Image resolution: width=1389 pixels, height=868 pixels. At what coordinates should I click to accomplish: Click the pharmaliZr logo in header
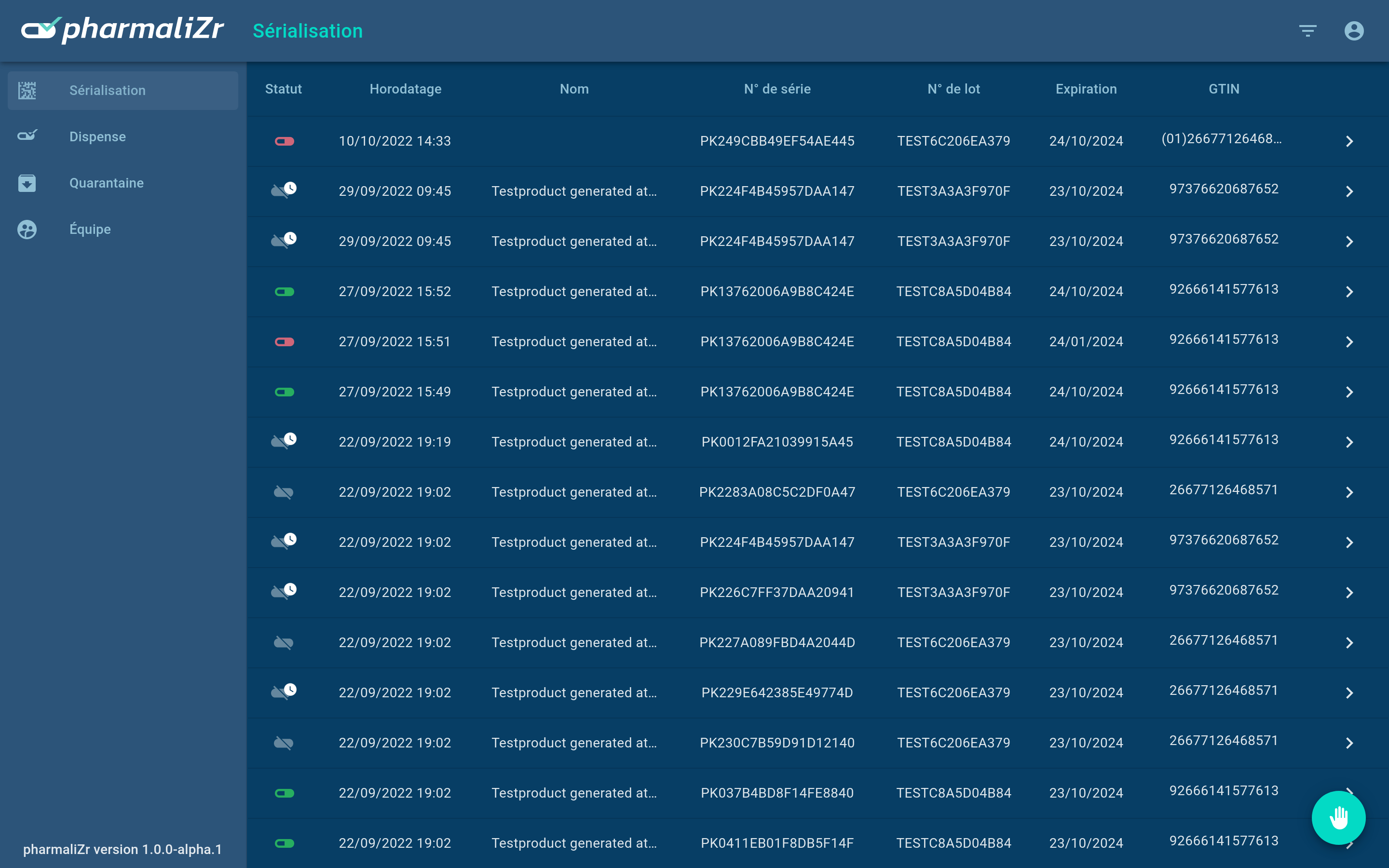tap(123, 30)
